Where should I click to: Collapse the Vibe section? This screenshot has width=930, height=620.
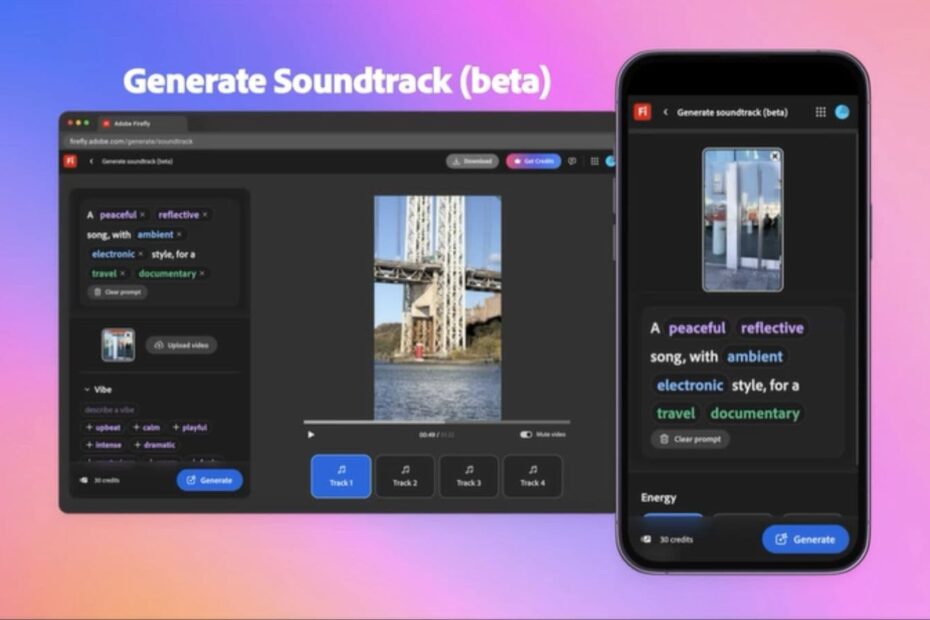pos(87,390)
